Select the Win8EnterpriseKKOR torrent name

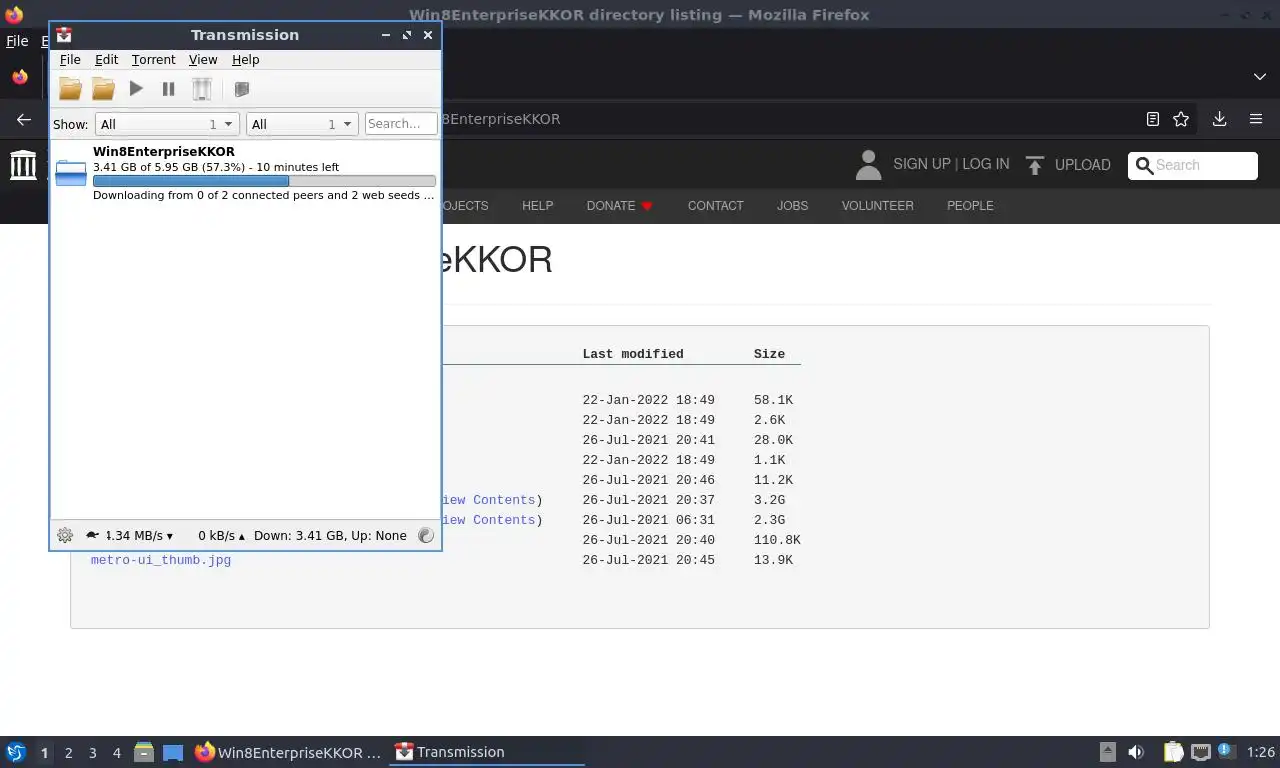(164, 152)
